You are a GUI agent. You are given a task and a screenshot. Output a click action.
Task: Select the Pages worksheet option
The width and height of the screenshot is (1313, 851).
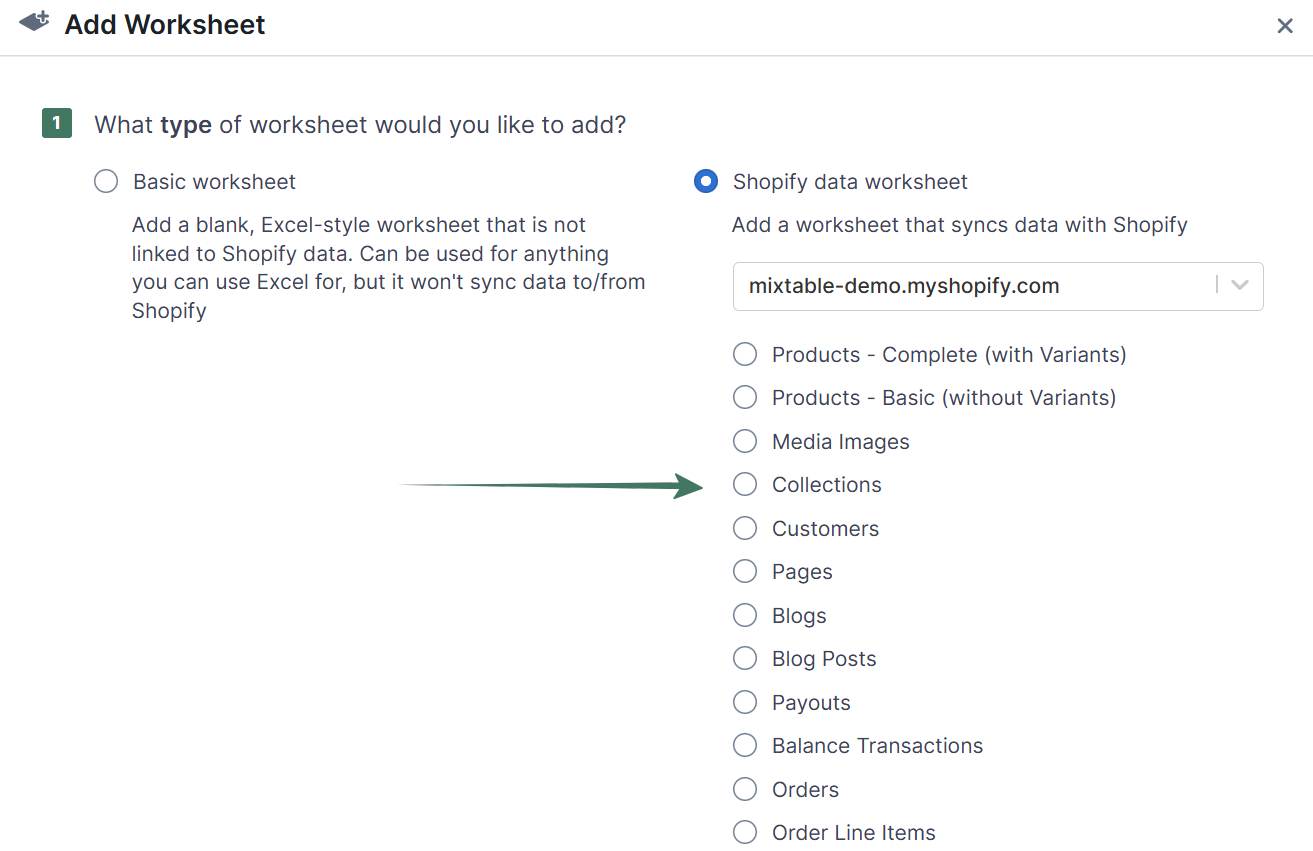click(x=745, y=571)
